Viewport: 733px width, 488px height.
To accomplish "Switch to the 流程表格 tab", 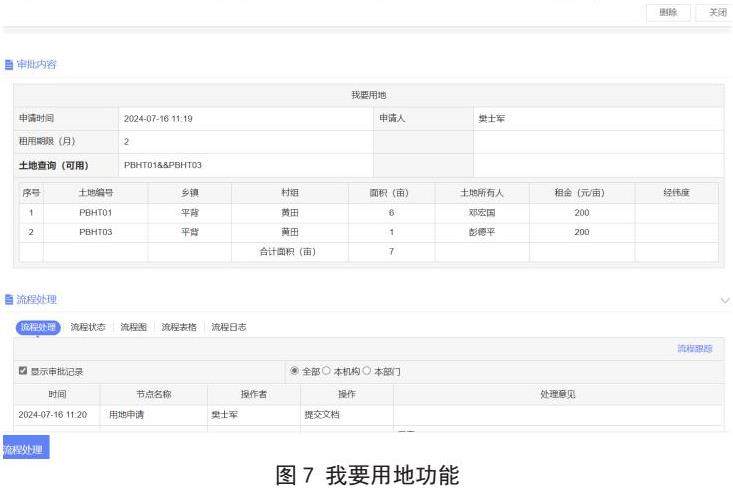I will pos(179,327).
